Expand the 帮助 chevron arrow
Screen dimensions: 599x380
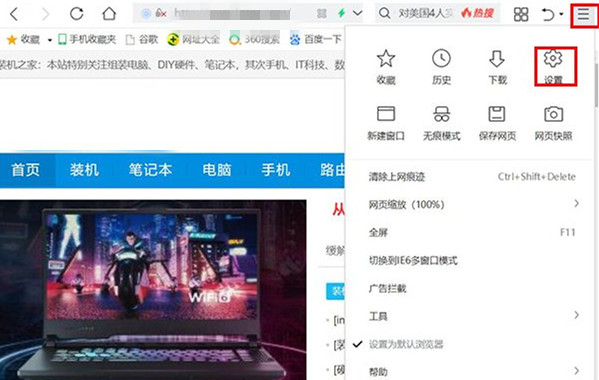pos(576,370)
